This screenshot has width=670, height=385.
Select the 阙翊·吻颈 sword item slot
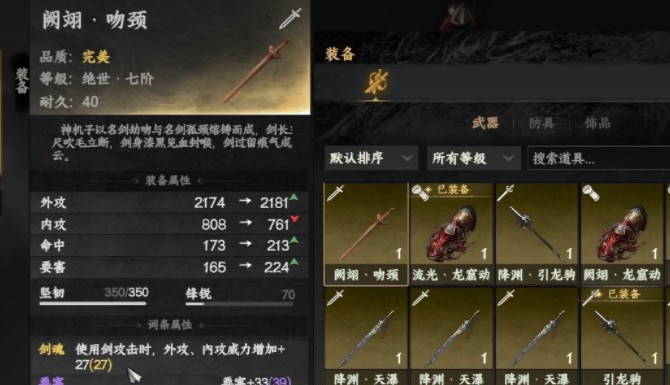[366, 234]
